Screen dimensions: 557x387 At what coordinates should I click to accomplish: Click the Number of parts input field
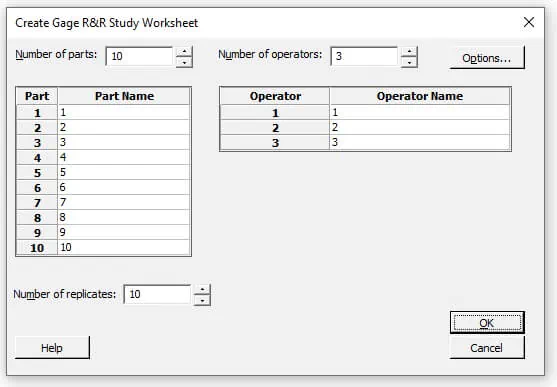pos(139,56)
